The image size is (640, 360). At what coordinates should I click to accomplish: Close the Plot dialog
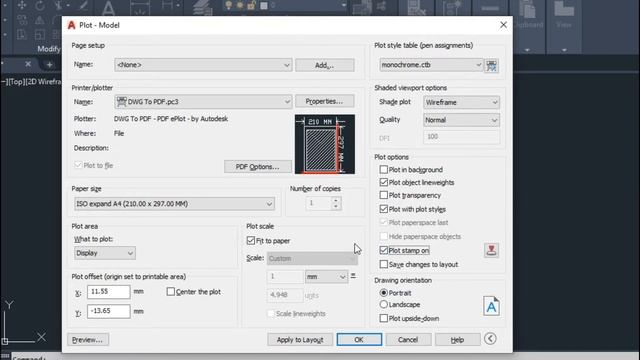point(503,25)
